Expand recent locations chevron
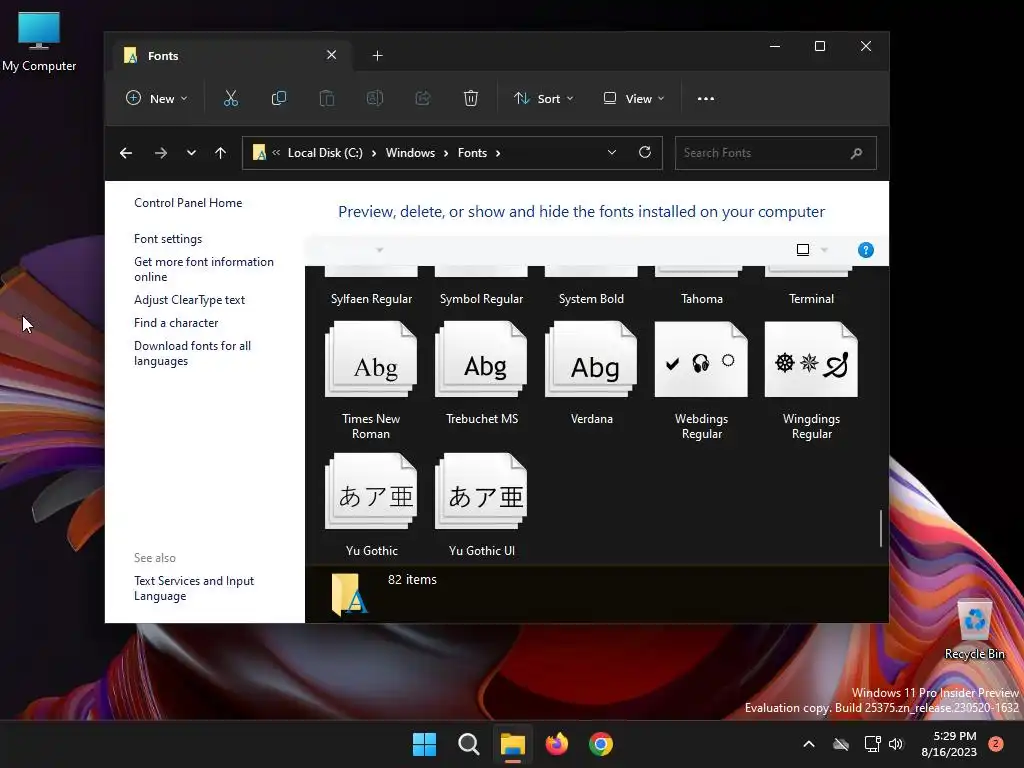1024x768 pixels. [191, 153]
